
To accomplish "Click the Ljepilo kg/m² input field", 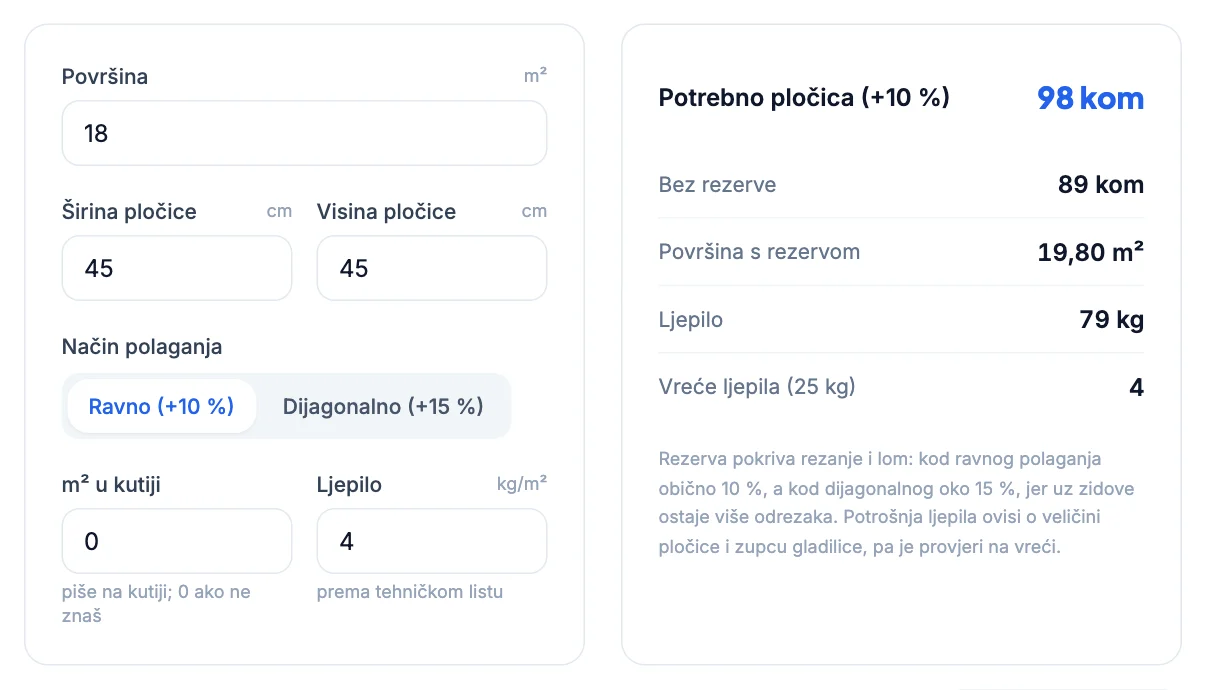I will click(x=432, y=541).
